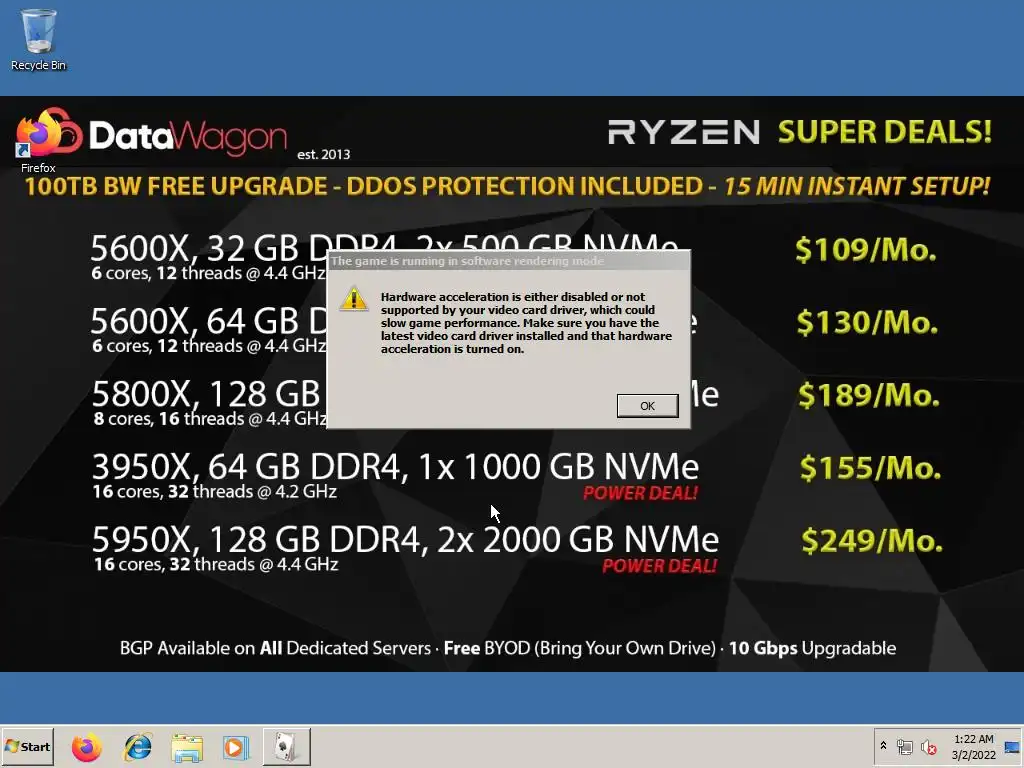Viewport: 1024px width, 768px height.
Task: Click the $155/Mo. price text
Action: click(871, 468)
